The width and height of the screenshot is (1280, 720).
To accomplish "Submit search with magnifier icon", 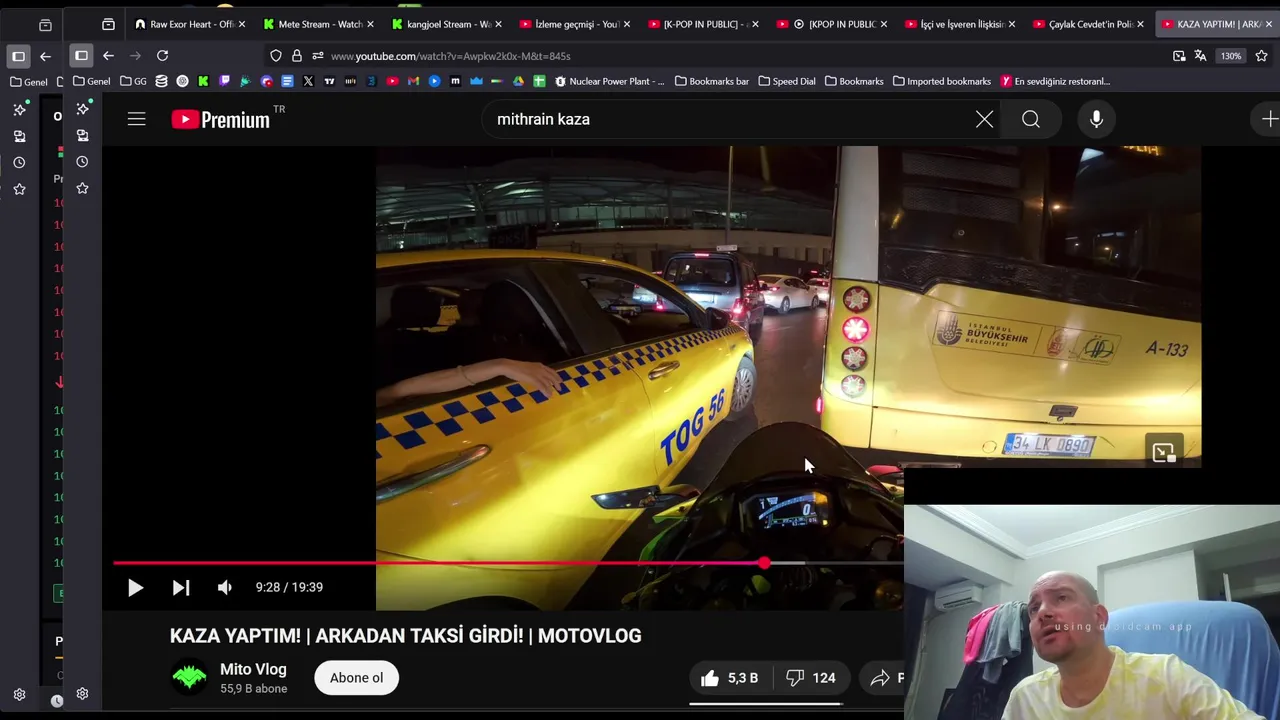I will click(x=1031, y=120).
